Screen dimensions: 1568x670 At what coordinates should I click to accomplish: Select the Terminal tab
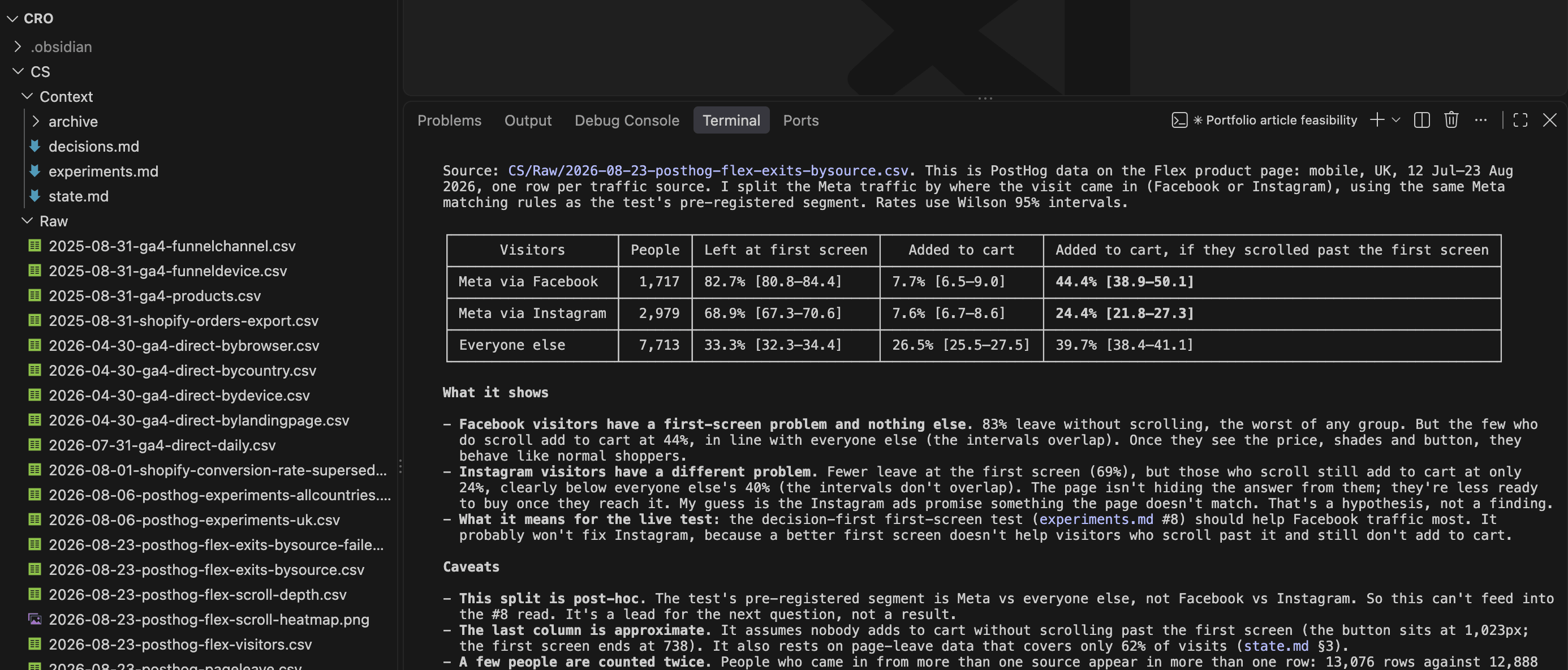click(x=731, y=121)
